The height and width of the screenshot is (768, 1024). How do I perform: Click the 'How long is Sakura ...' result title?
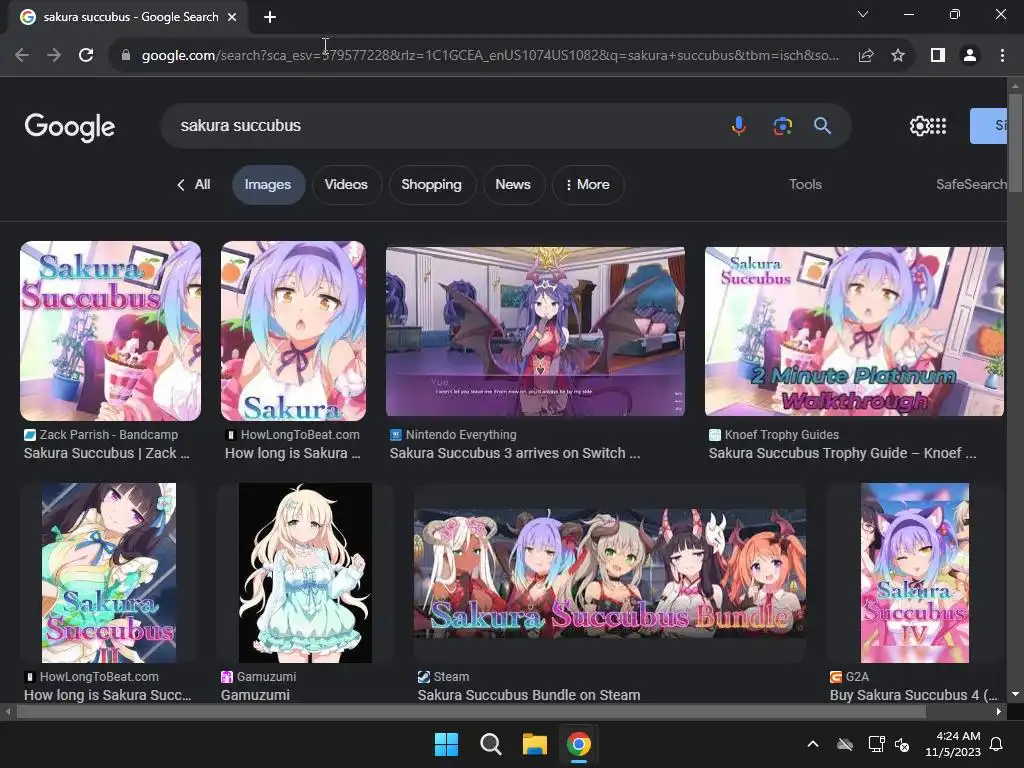[293, 453]
